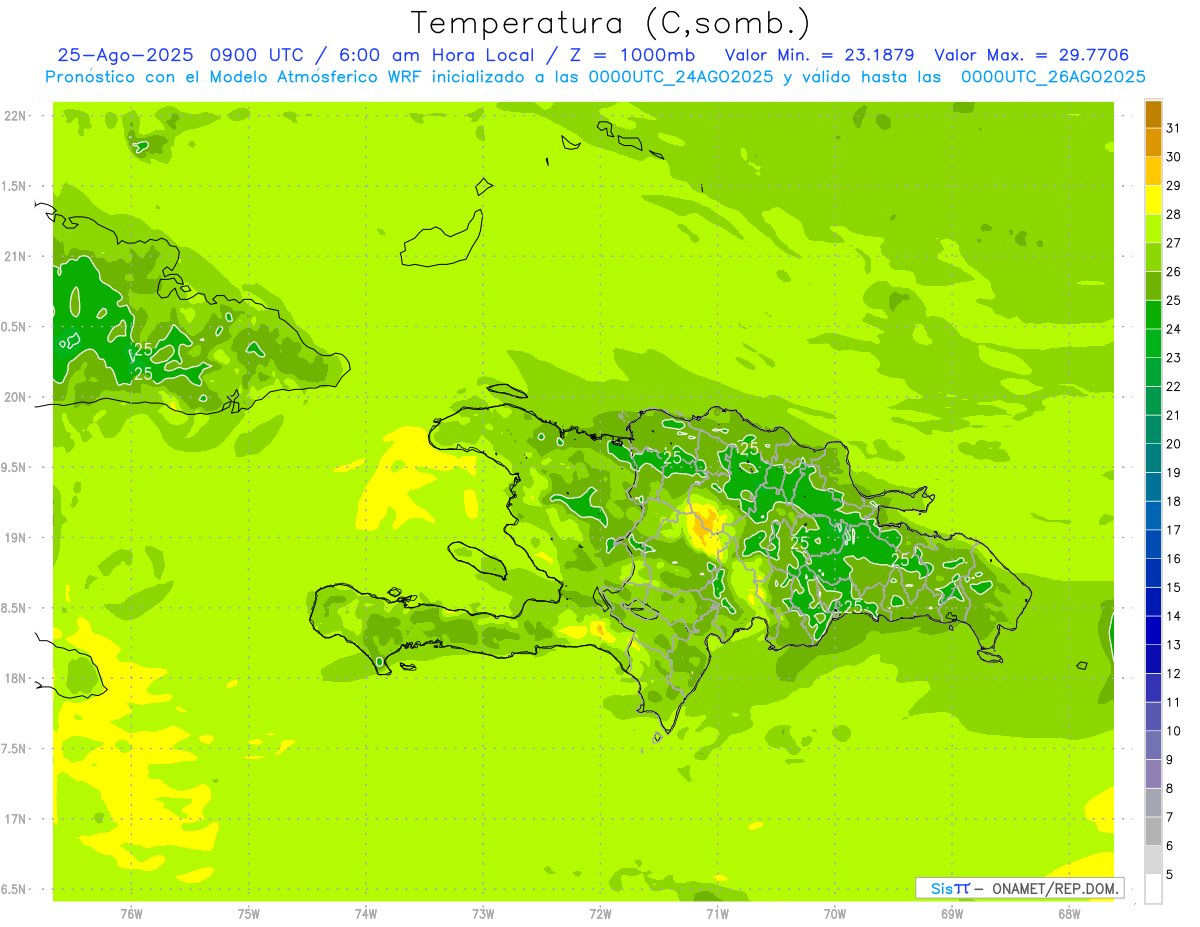Screen dimensions: 1200x927
Task: Pick the green legend swatch between 23 and 24
Action: click(1153, 343)
